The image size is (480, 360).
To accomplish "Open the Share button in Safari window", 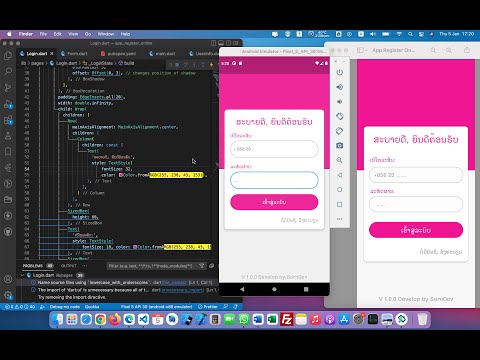I will 467,50.
